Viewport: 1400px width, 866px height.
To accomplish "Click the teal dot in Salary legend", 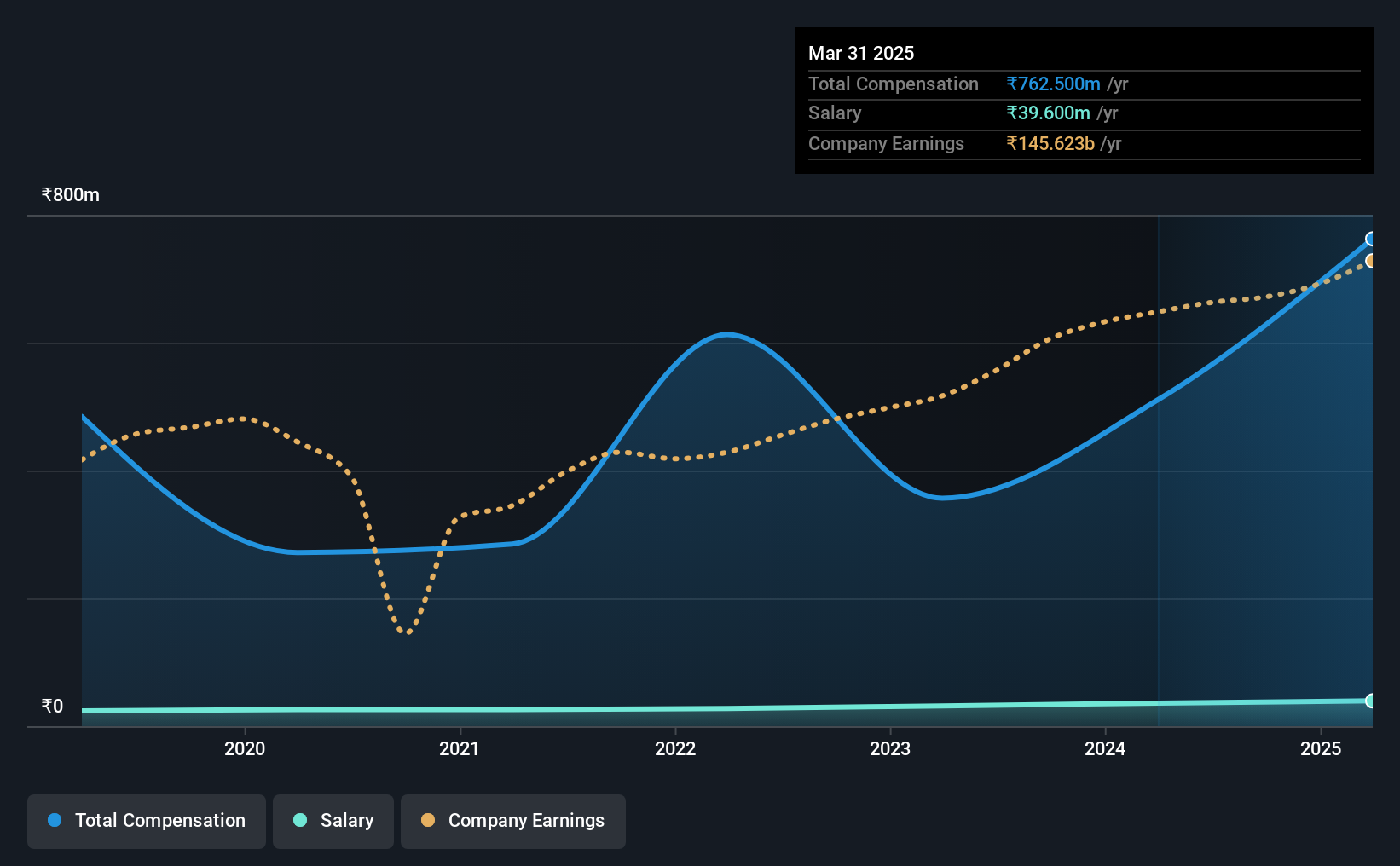I will pos(300,820).
